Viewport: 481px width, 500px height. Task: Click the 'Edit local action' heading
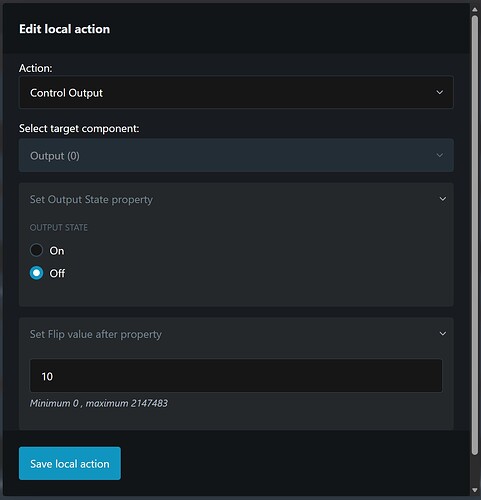point(64,29)
